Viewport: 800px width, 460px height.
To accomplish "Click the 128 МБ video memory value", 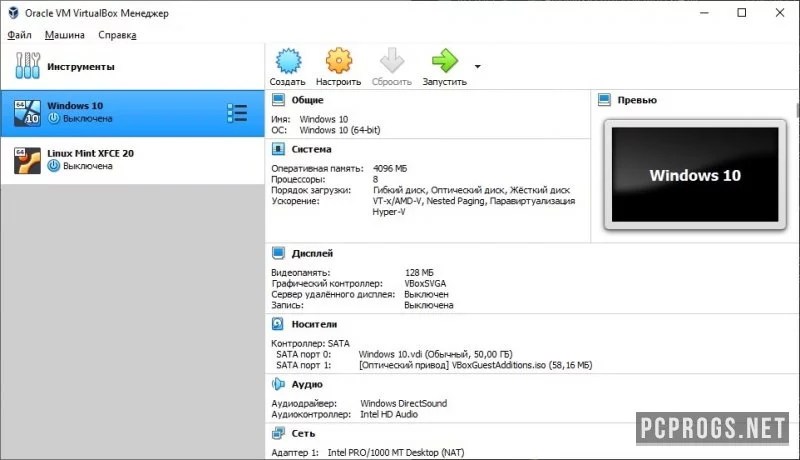I will 419,272.
